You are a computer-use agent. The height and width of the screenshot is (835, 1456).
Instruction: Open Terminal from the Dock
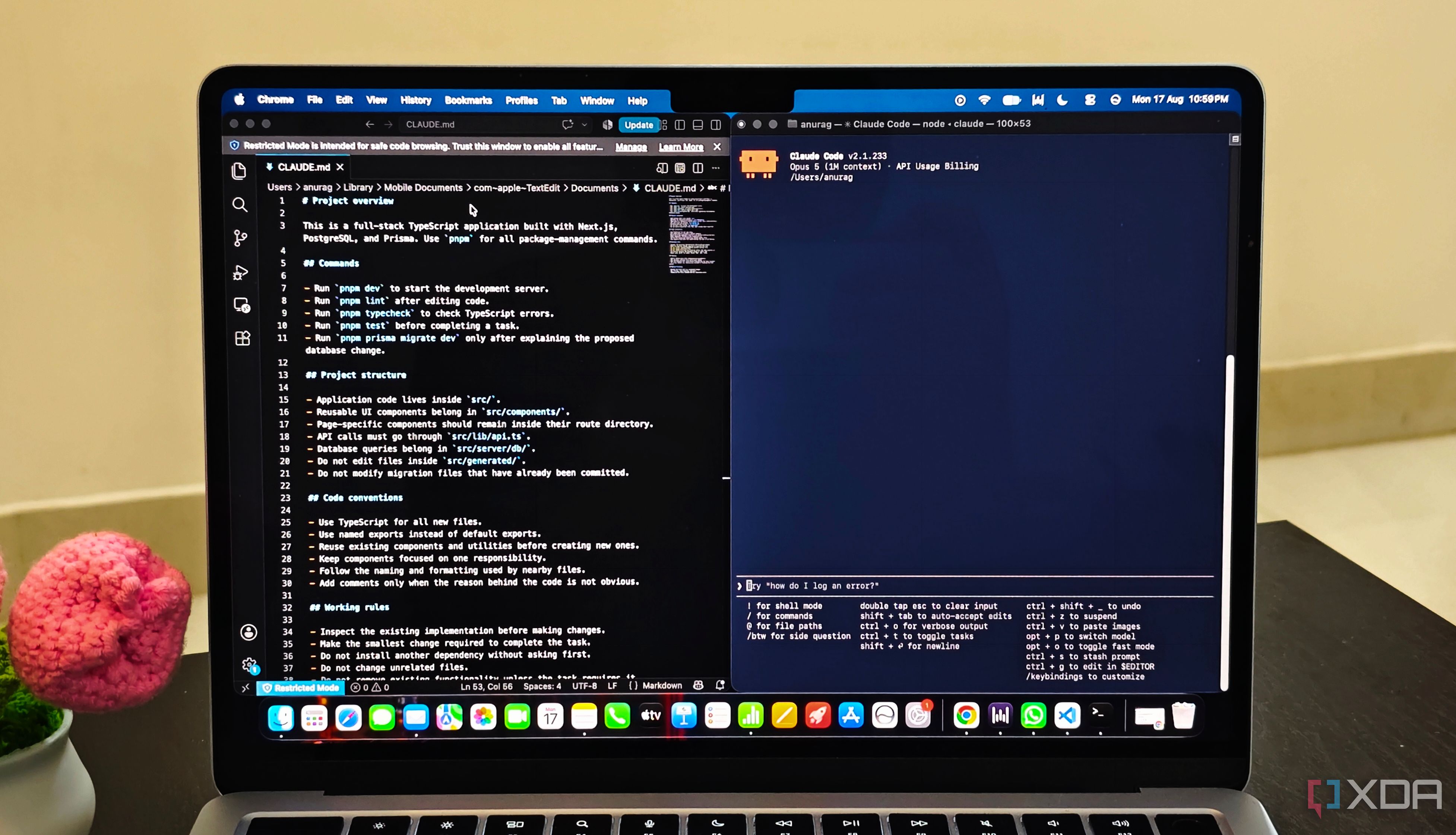click(x=1100, y=715)
